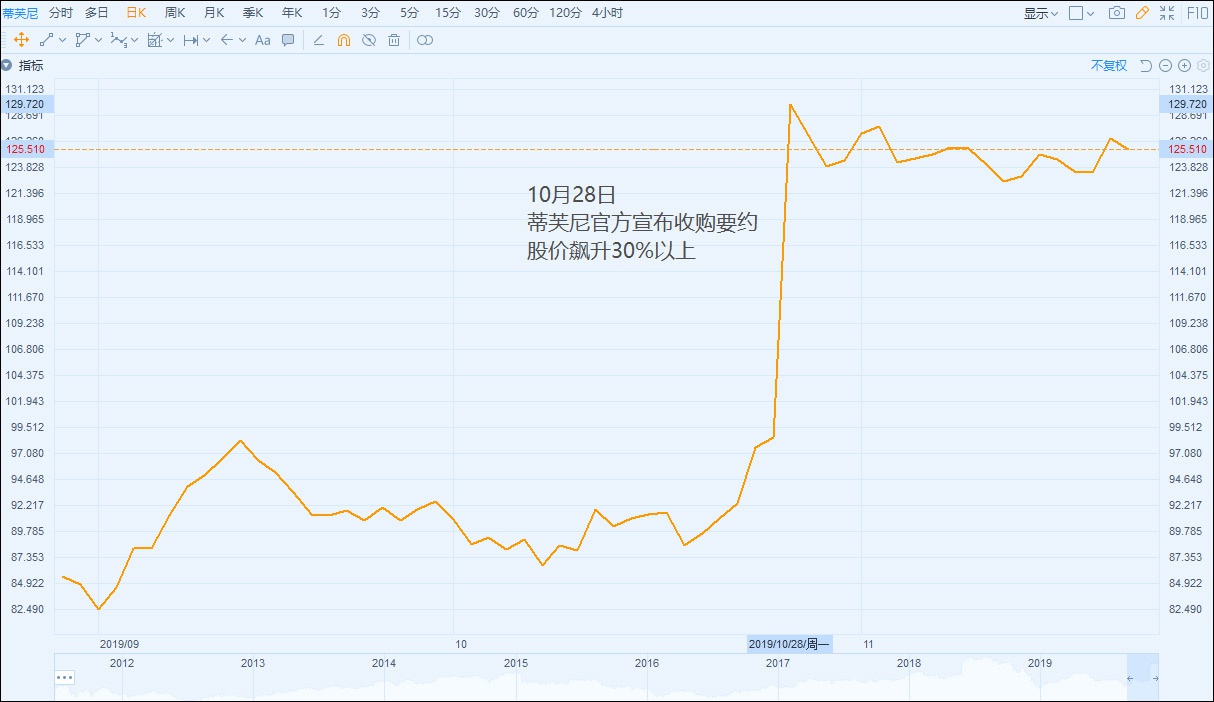1214x702 pixels.
Task: Select the 5分 five-minute period
Action: coord(409,13)
